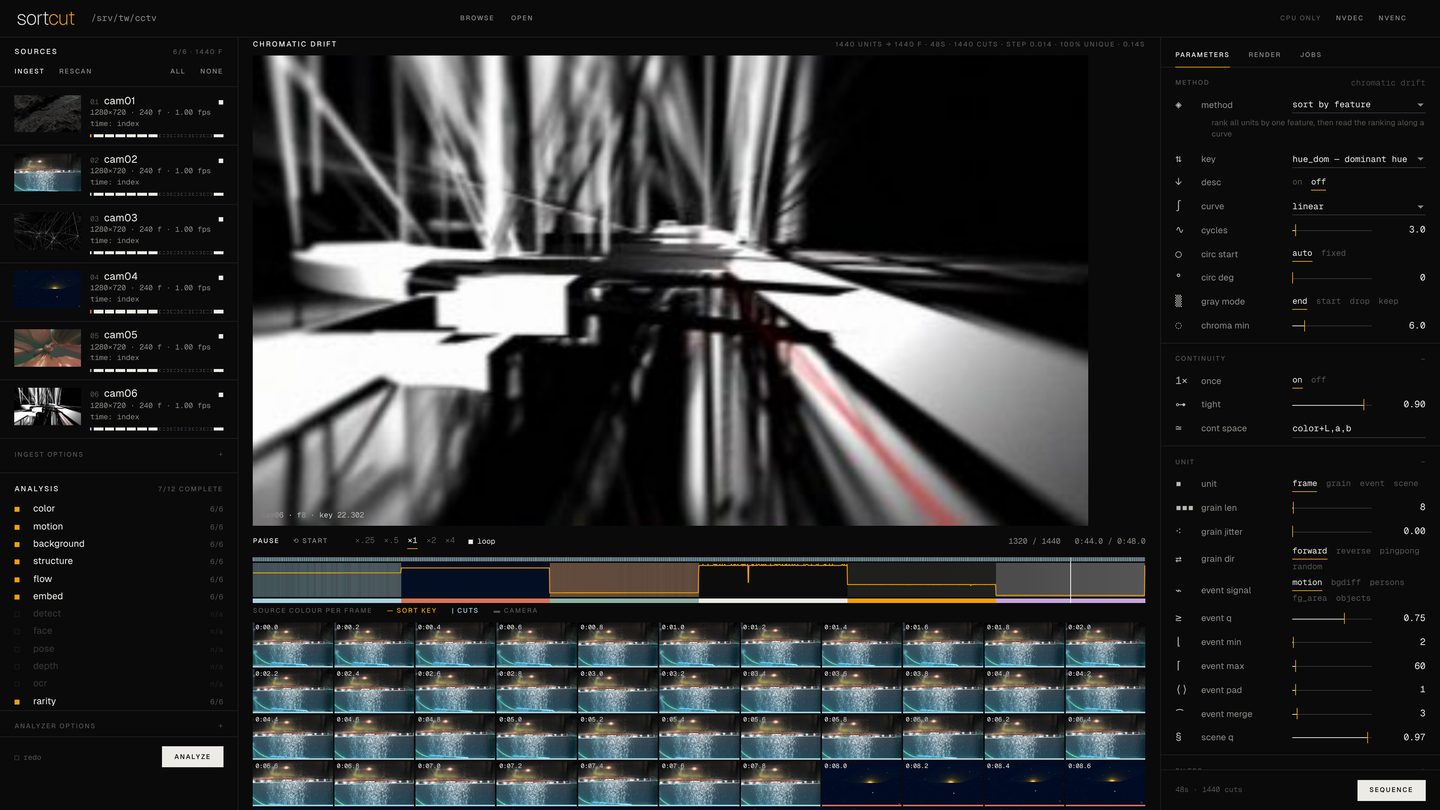Select the cam05 source thumbnail

47,348
